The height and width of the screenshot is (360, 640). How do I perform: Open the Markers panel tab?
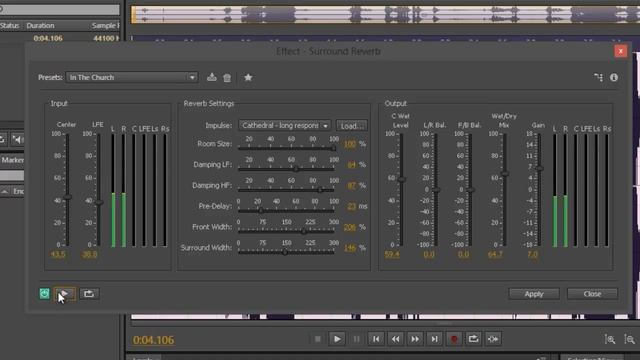click(x=12, y=160)
